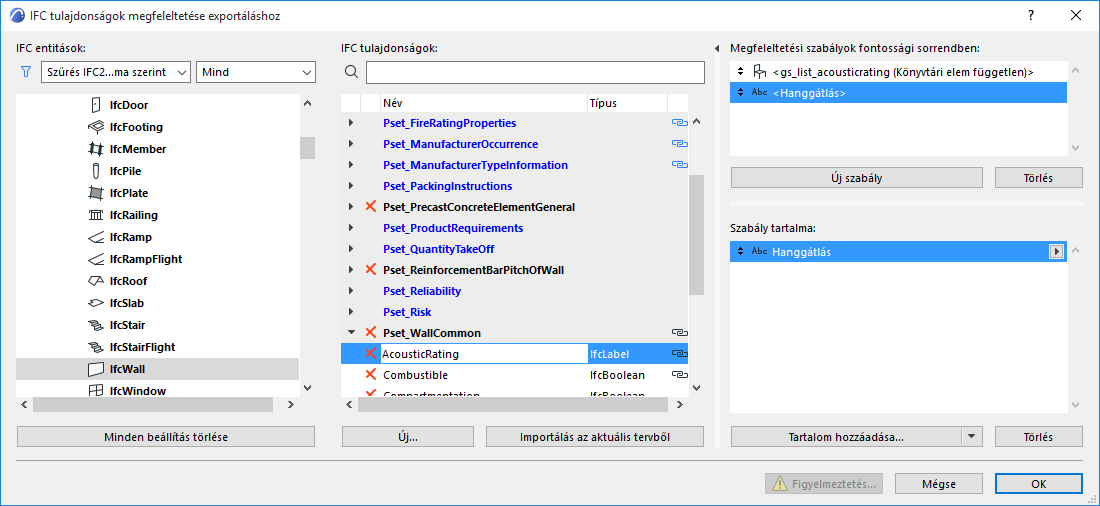Select the IfcRamp entity icon
The width and height of the screenshot is (1100, 506).
point(96,237)
